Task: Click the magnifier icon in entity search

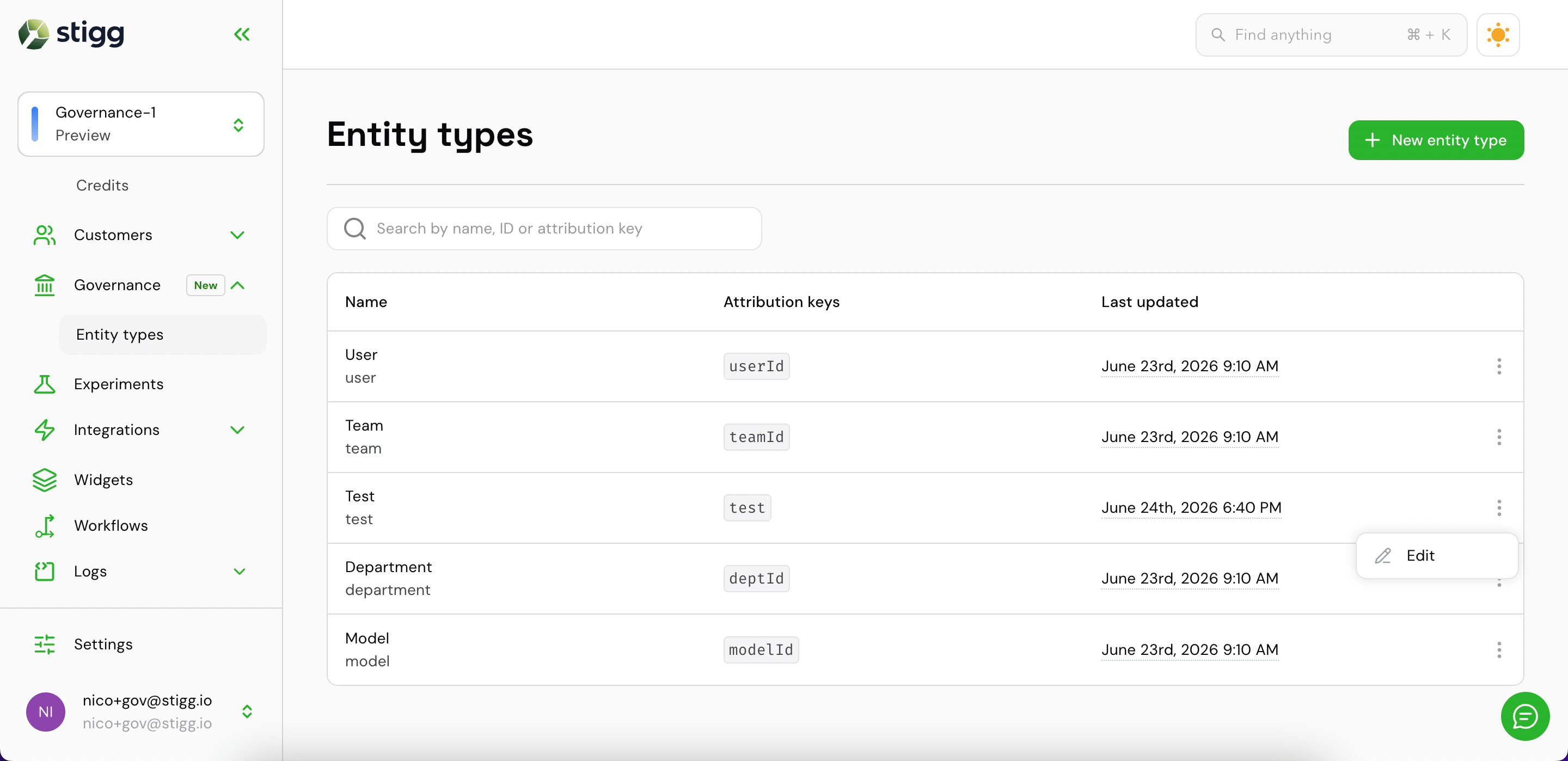Action: coord(355,228)
